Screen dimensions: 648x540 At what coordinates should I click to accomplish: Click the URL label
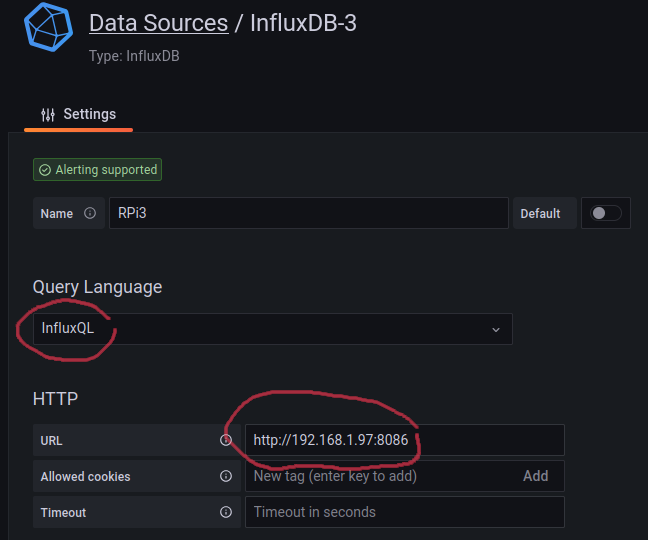tap(52, 441)
